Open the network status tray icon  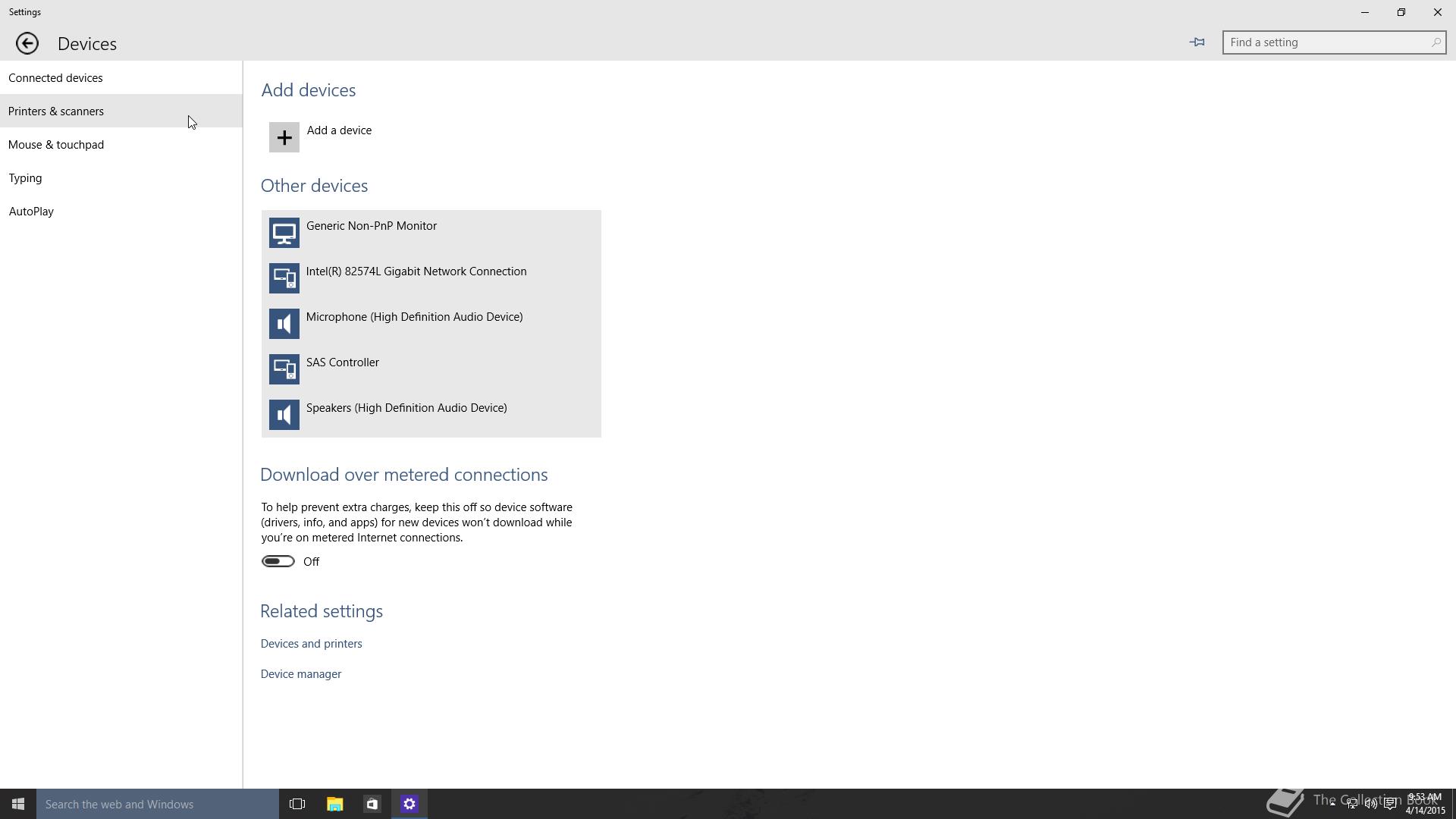click(x=1352, y=804)
